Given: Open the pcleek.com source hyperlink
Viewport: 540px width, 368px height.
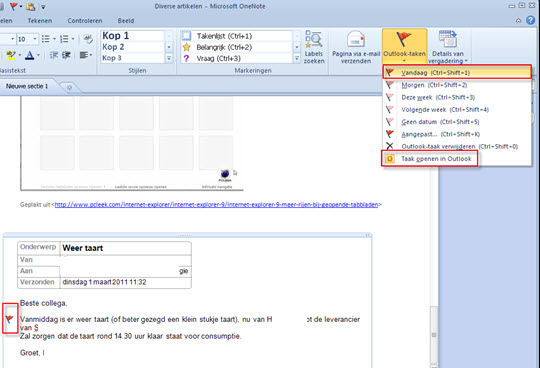Looking at the screenshot, I should pos(216,204).
